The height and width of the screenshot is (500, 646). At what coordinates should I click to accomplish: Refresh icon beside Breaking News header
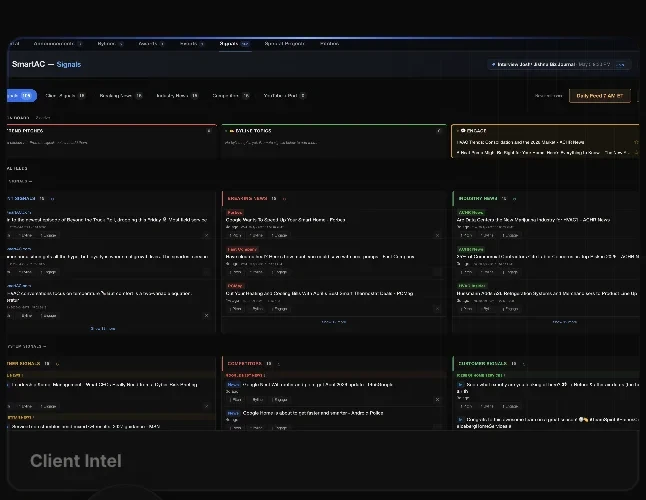click(x=284, y=199)
